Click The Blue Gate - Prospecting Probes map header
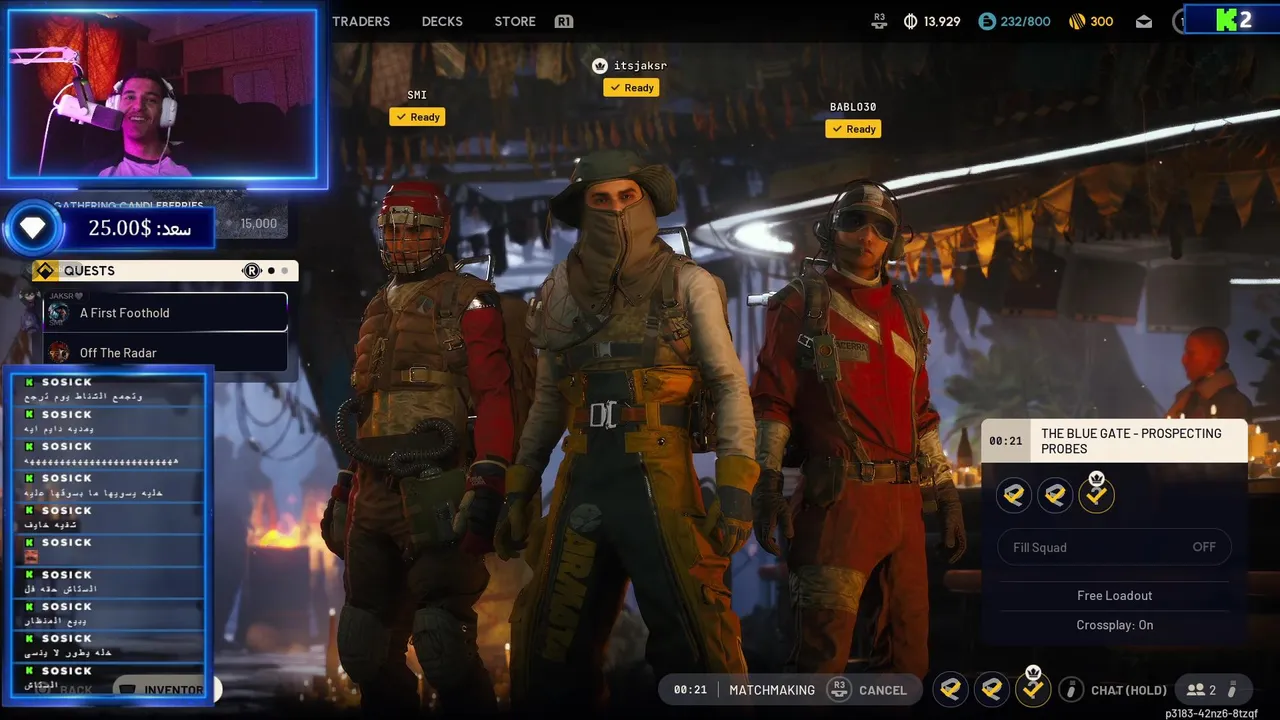Image resolution: width=1280 pixels, height=720 pixels. pyautogui.click(x=1115, y=441)
